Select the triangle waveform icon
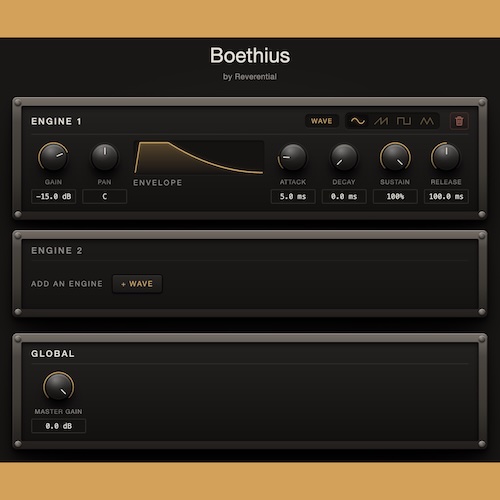Image resolution: width=500 pixels, height=500 pixels. tap(427, 121)
